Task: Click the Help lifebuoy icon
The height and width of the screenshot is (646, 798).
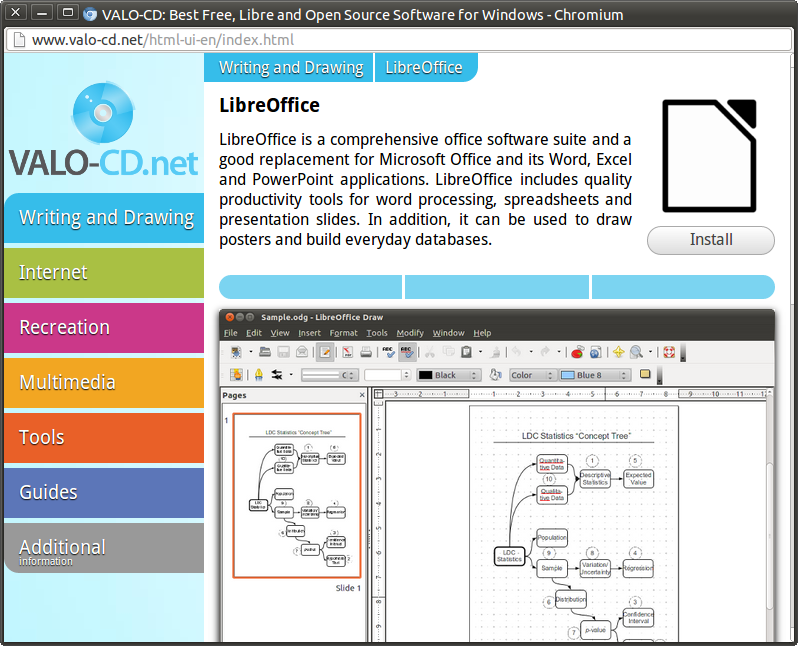Action: [669, 352]
